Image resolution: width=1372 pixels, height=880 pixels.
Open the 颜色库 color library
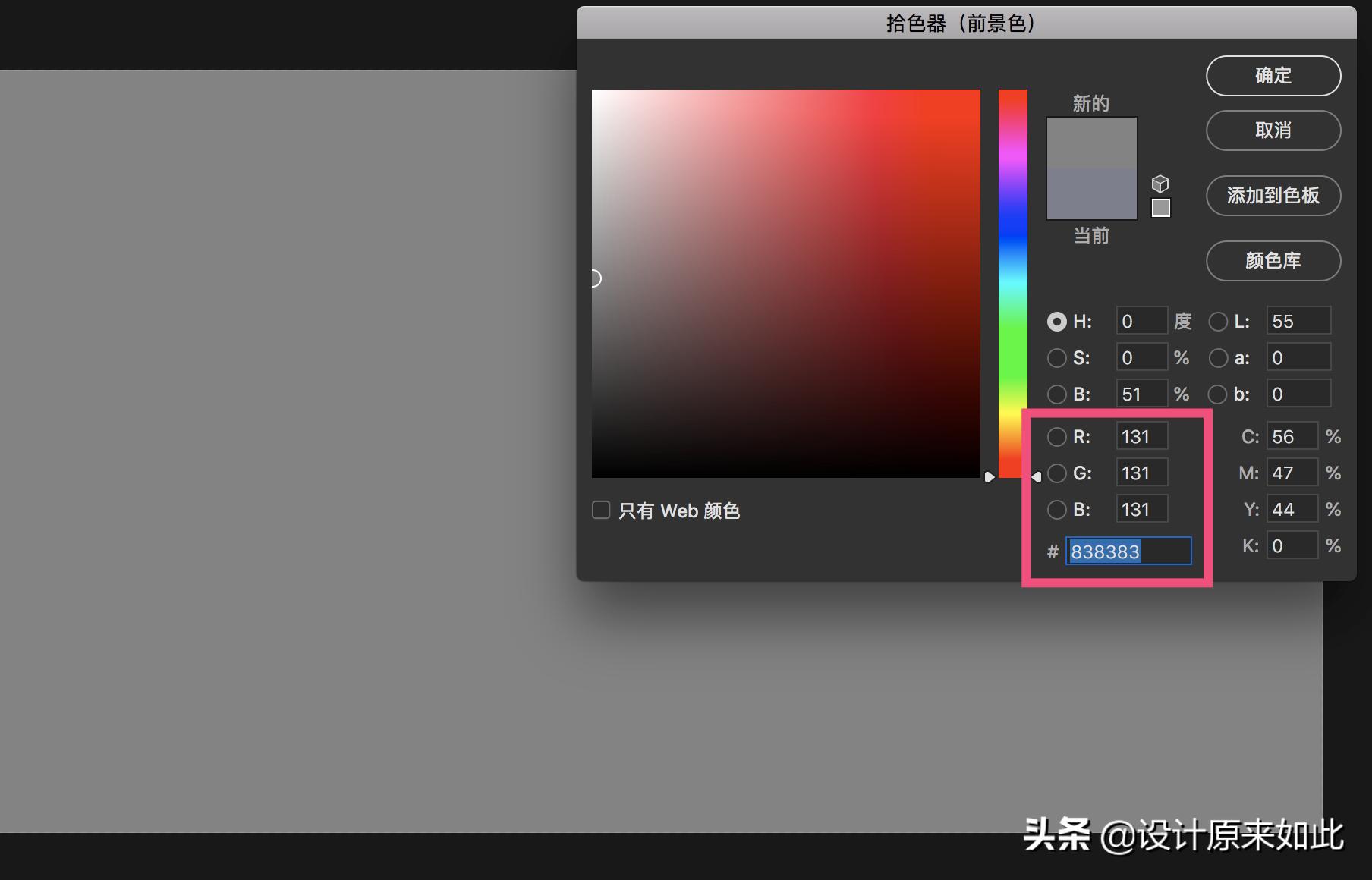1273,261
